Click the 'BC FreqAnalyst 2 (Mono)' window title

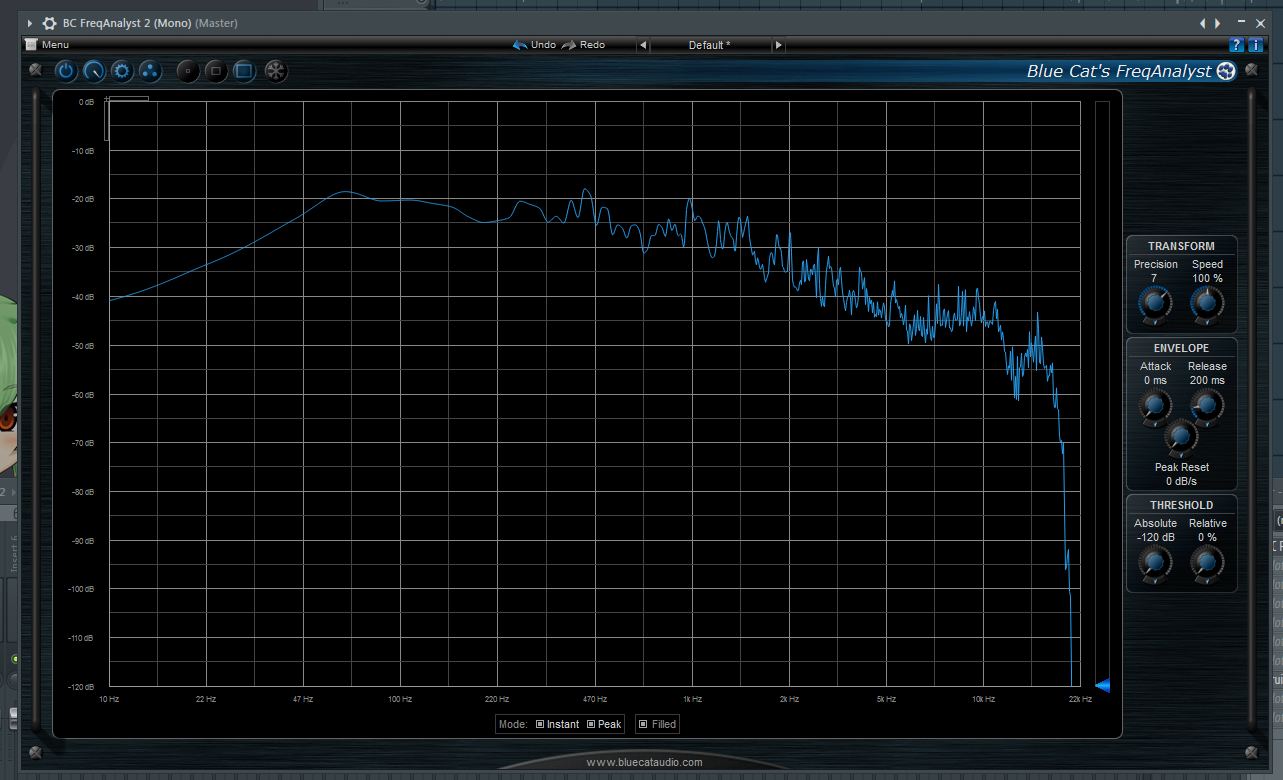pyautogui.click(x=127, y=23)
